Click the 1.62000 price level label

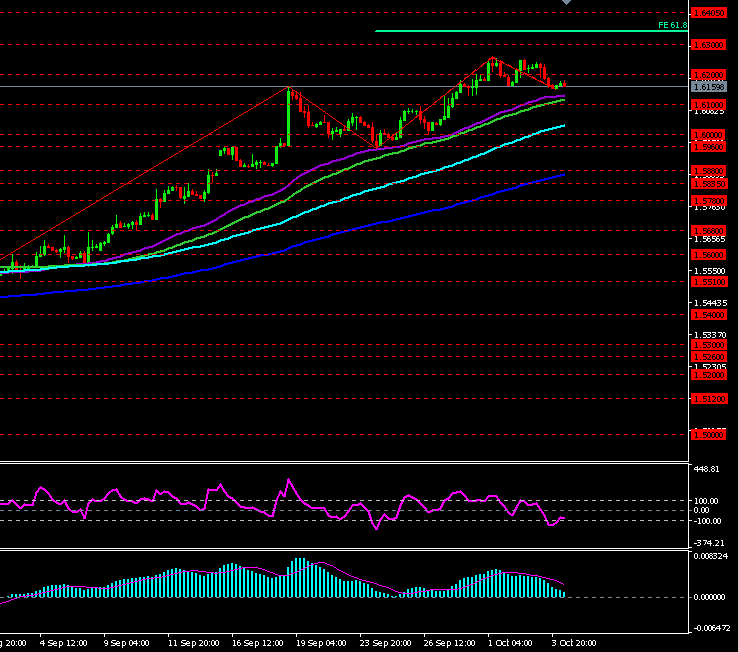click(x=709, y=75)
